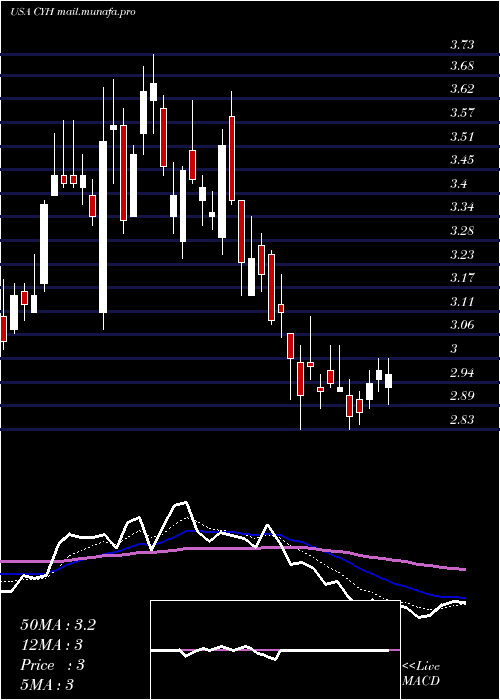
Task: Select the 3.51 price level label
Action: point(462,136)
